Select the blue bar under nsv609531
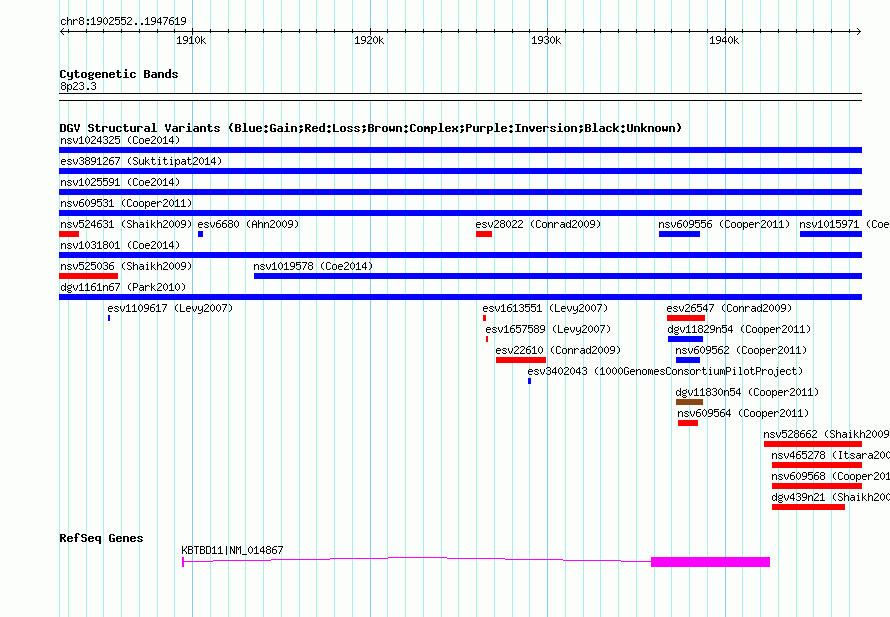The width and height of the screenshot is (890, 617). (x=460, y=213)
